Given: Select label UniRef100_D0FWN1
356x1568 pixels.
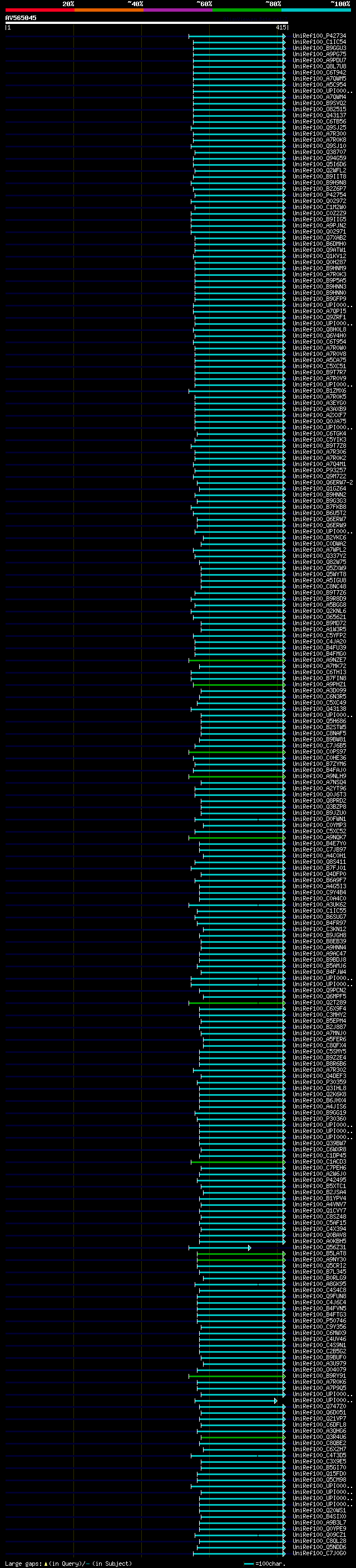Looking at the screenshot, I should click(x=319, y=819).
